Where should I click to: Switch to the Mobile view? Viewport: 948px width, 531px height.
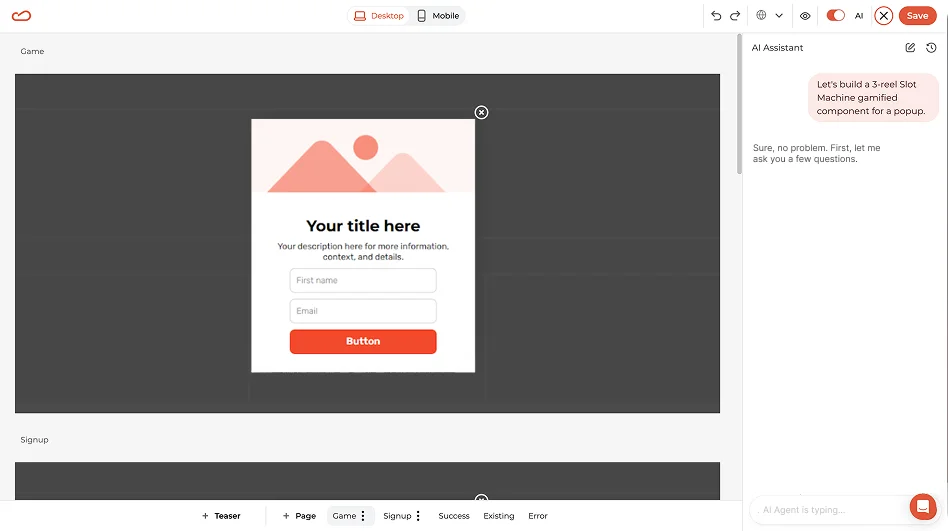tap(438, 16)
